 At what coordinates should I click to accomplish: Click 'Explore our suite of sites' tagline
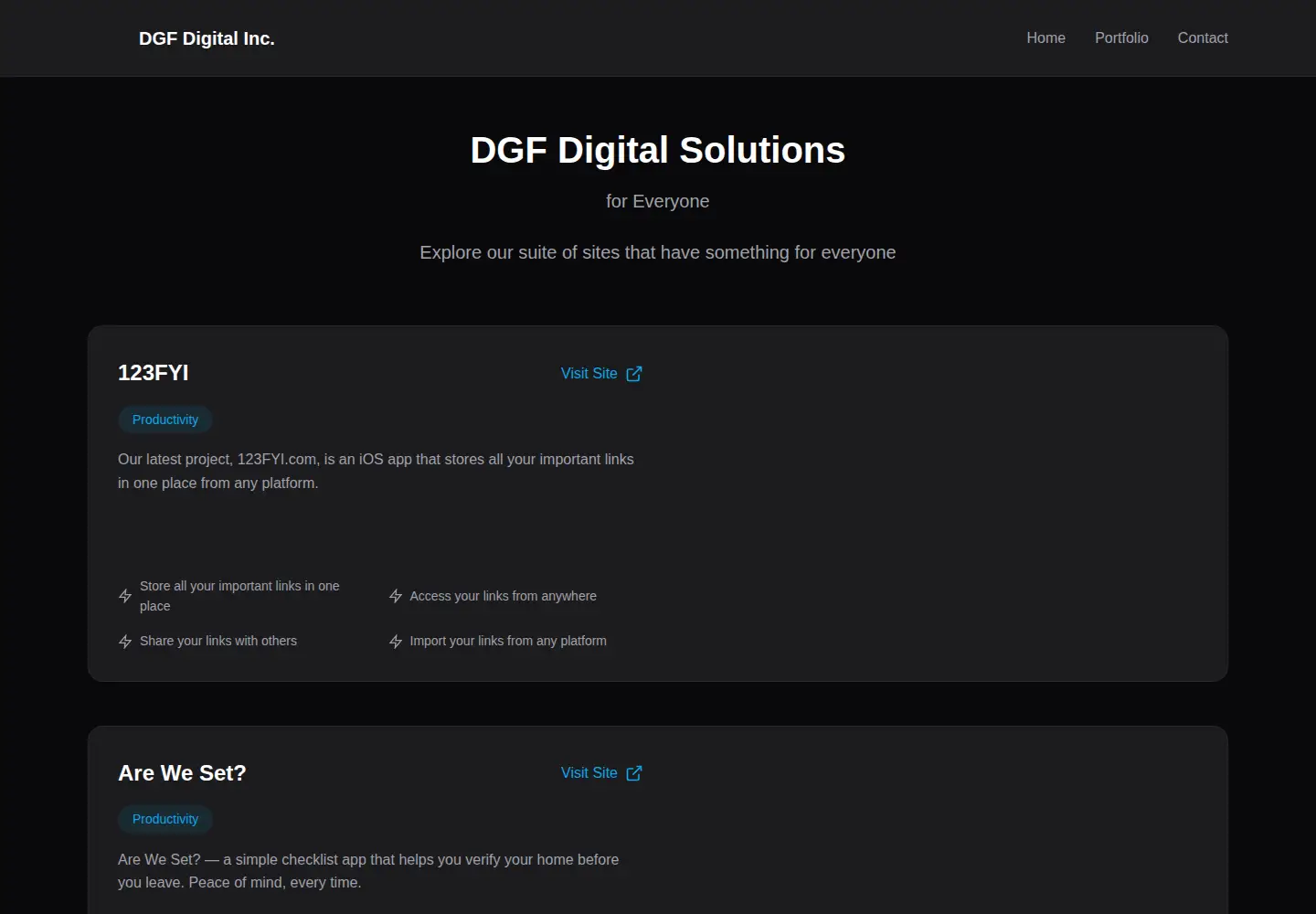(x=658, y=252)
